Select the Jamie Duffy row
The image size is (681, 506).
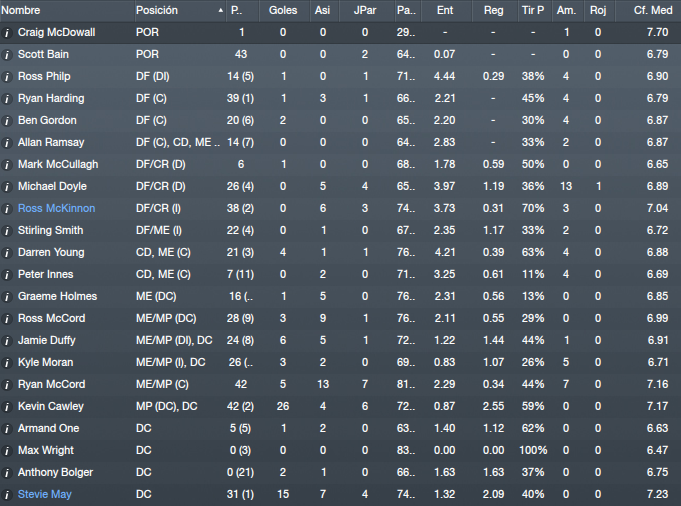340,341
